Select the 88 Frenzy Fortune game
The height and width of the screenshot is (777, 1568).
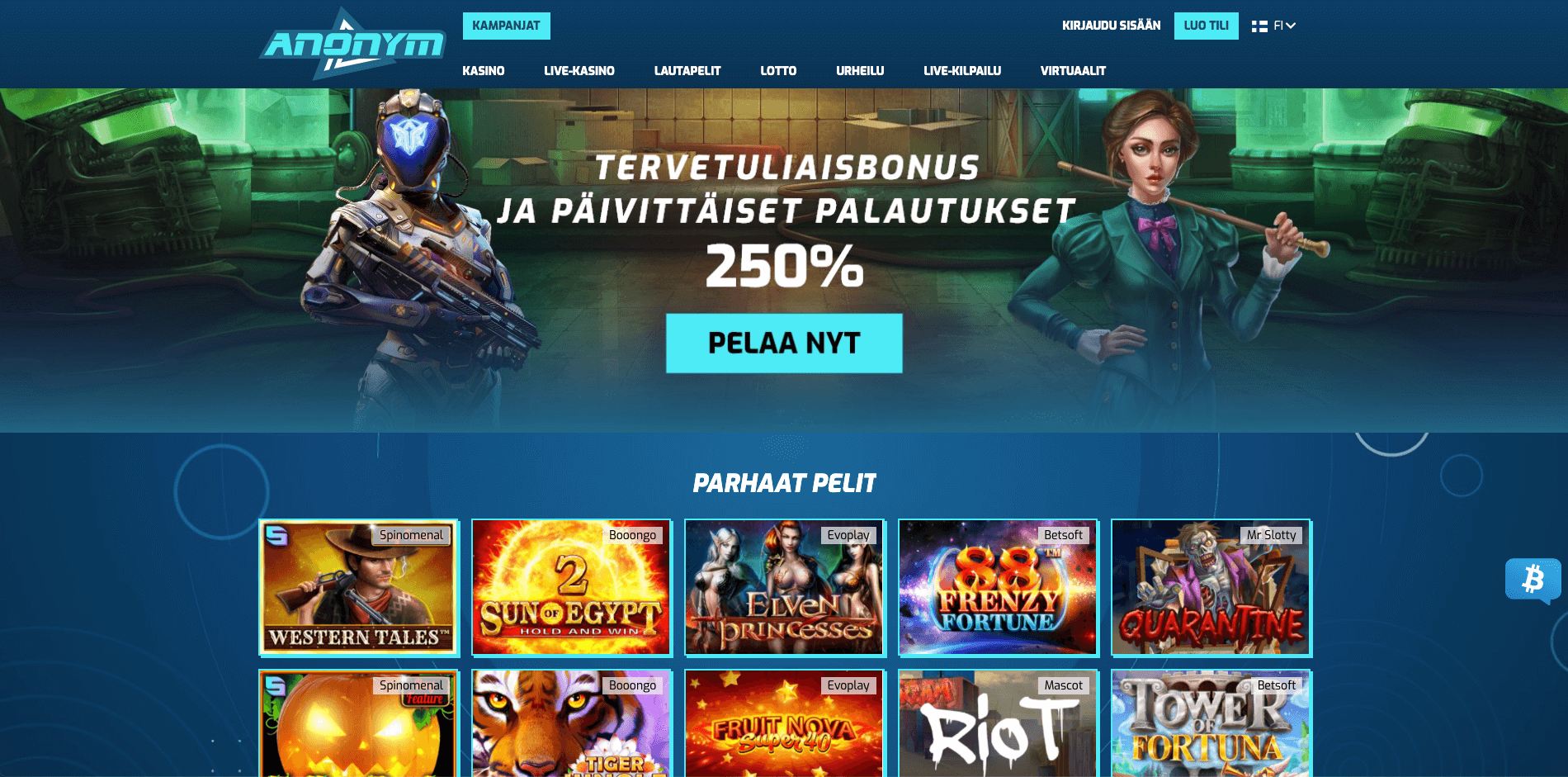pos(998,588)
